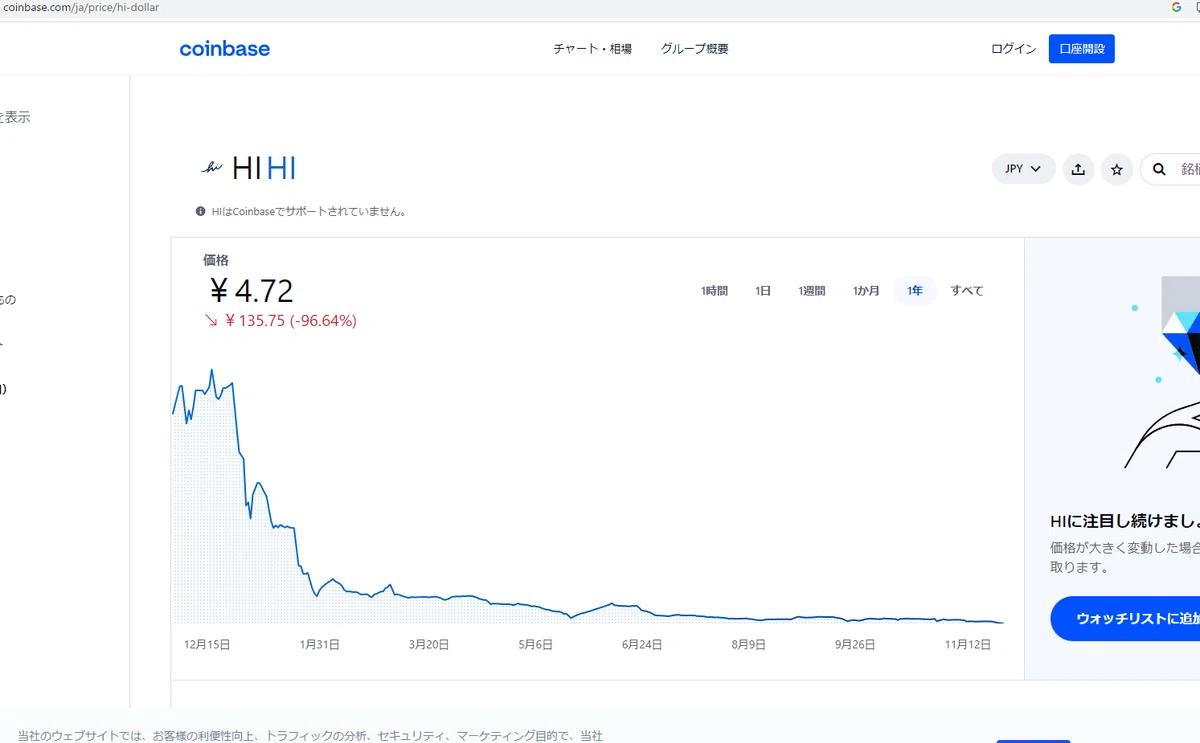Click the 9月26日 axis date label
The height and width of the screenshot is (743, 1200).
[x=855, y=645]
